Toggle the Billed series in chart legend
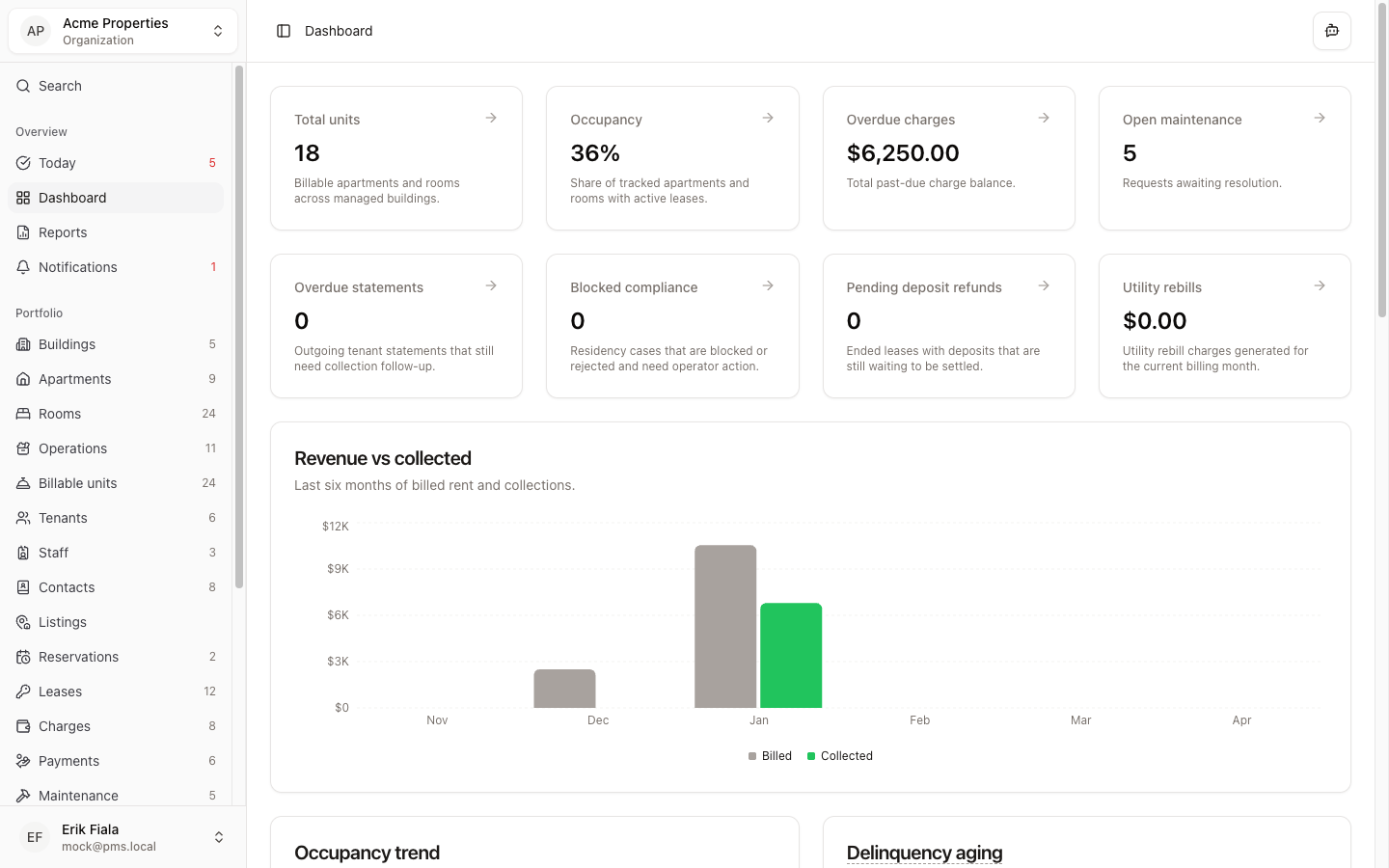Image resolution: width=1389 pixels, height=868 pixels. (770, 755)
